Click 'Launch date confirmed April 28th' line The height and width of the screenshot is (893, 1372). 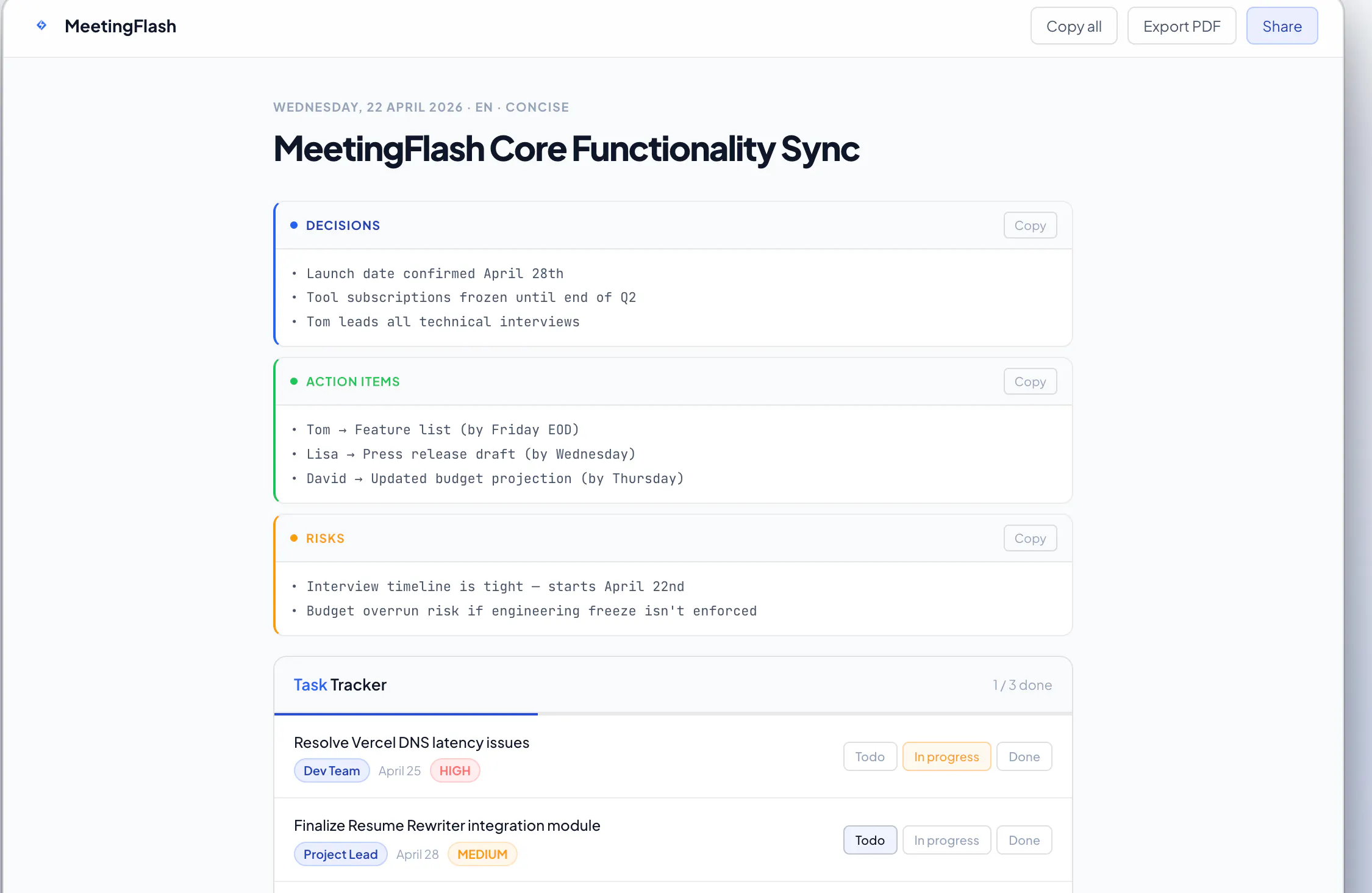click(x=435, y=274)
